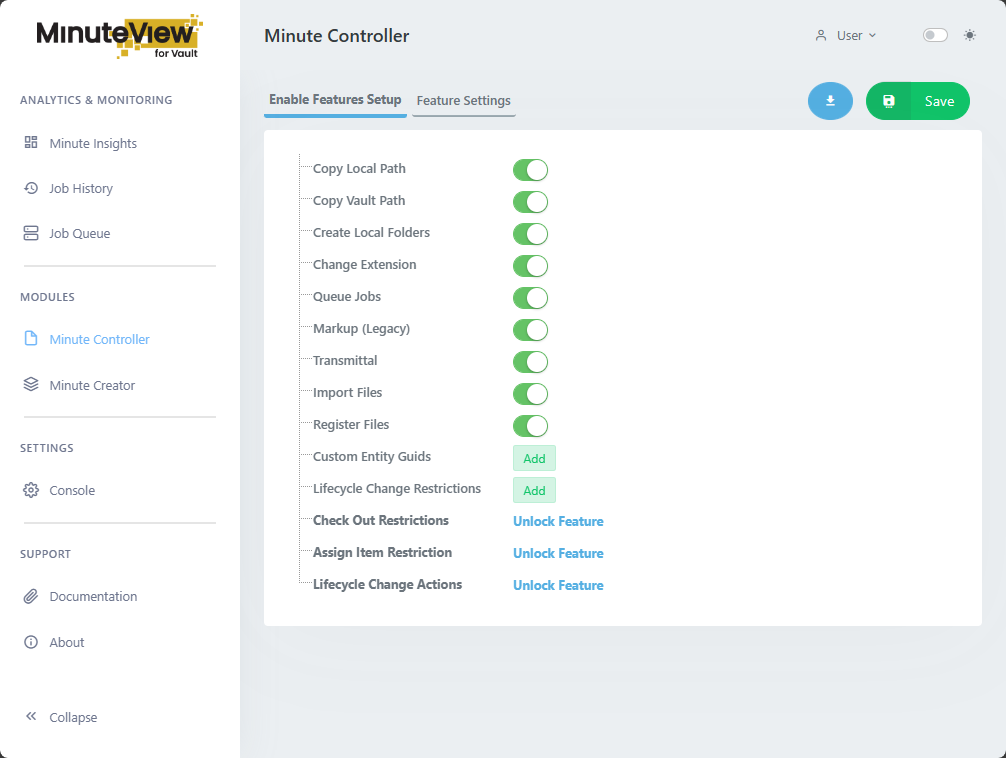Toggle the Register Files switch off
Image resolution: width=1006 pixels, height=758 pixels.
530,425
